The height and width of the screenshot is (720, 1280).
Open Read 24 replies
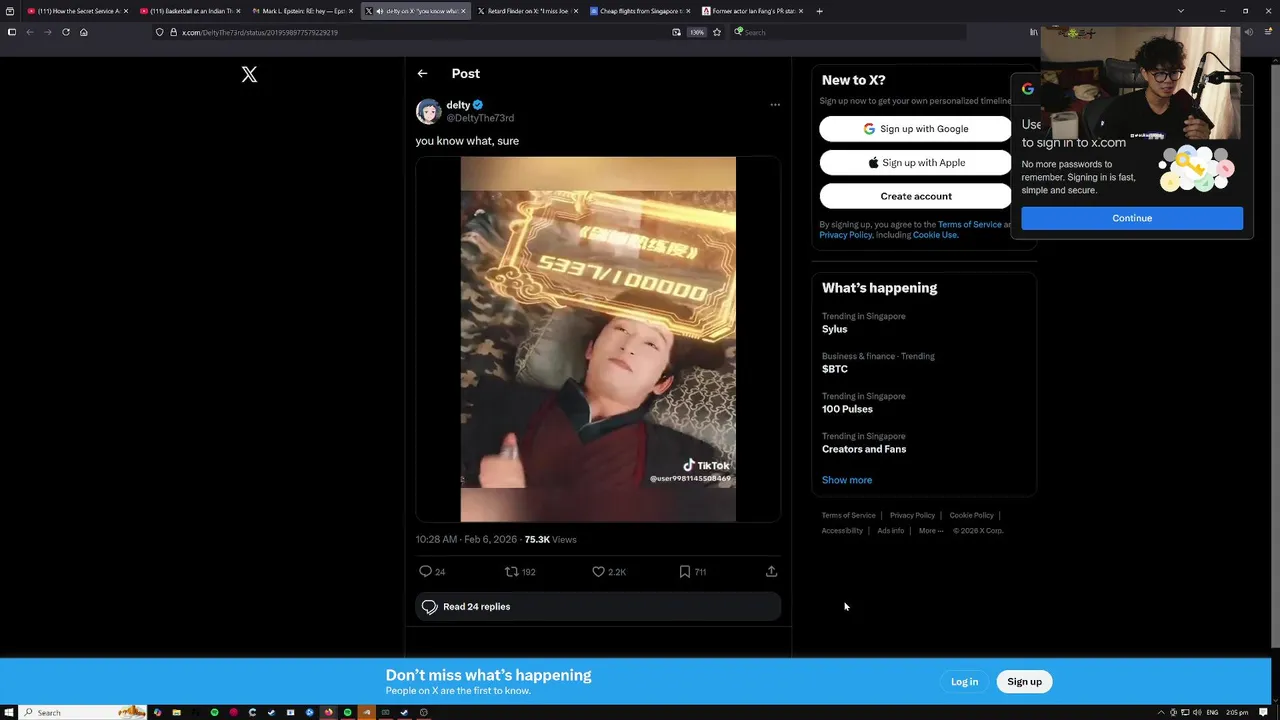click(x=598, y=606)
